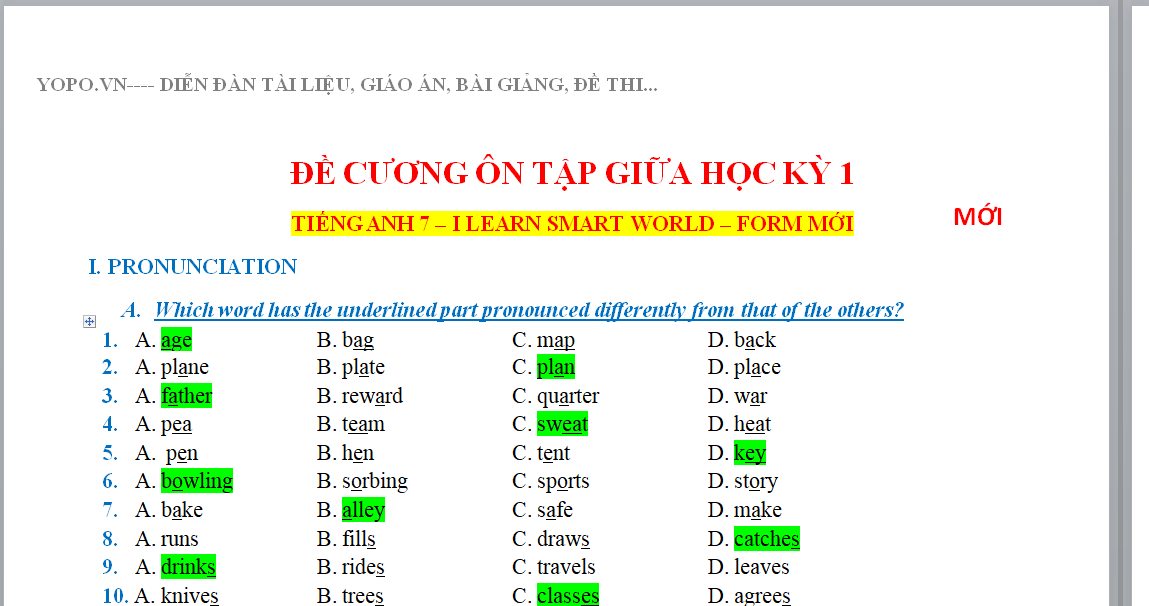Click the yellow-highlighted TIẾNG ANH 7 subtitle
This screenshot has width=1149, height=606.
click(572, 223)
